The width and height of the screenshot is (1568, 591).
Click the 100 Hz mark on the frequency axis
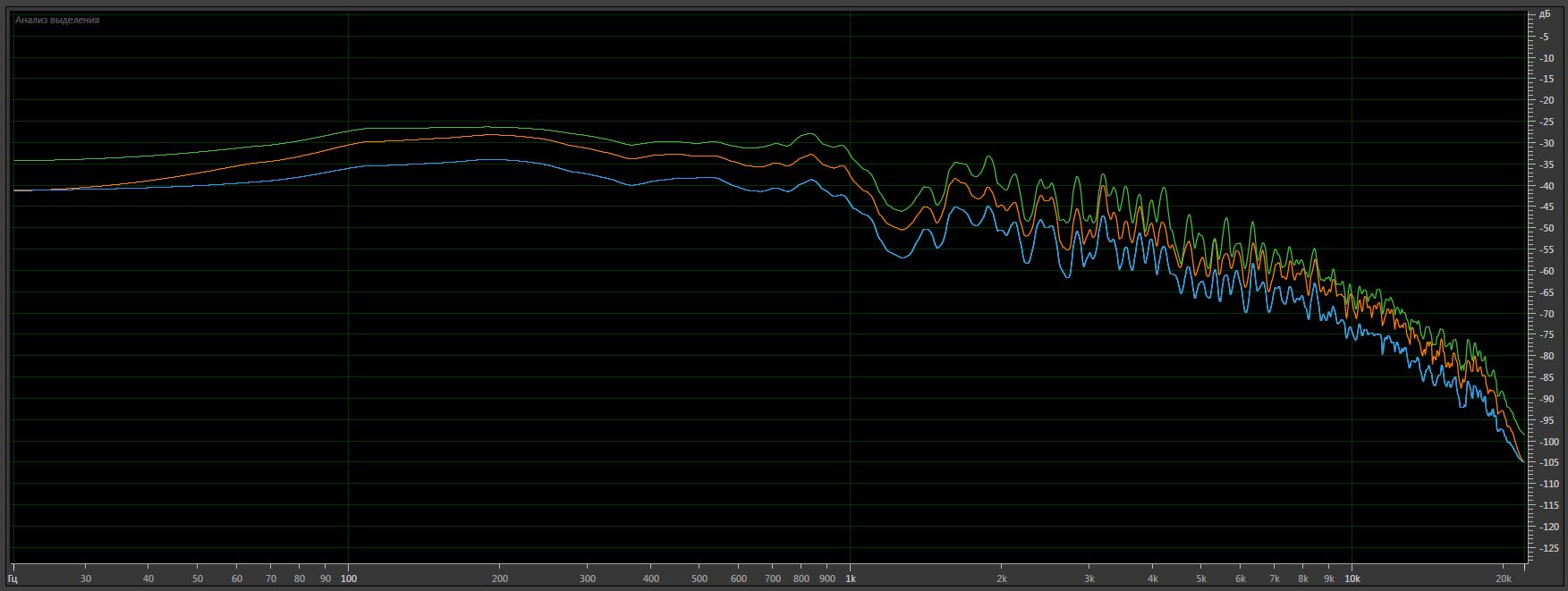coord(349,578)
